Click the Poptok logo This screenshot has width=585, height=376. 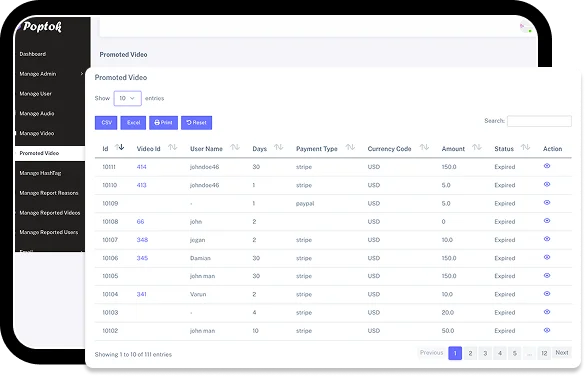[42, 27]
